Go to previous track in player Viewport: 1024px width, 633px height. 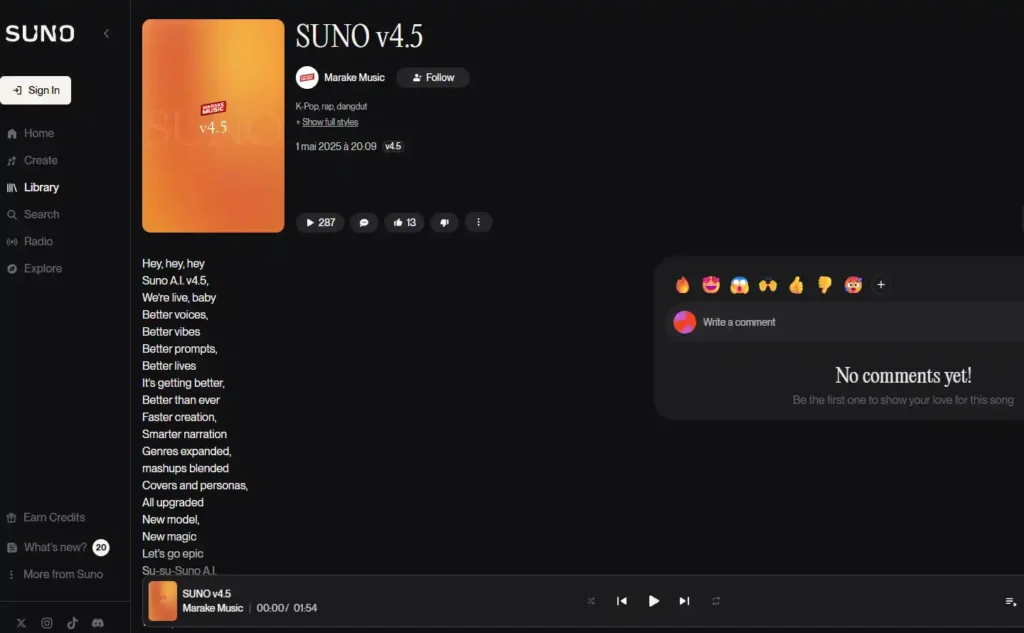(622, 601)
